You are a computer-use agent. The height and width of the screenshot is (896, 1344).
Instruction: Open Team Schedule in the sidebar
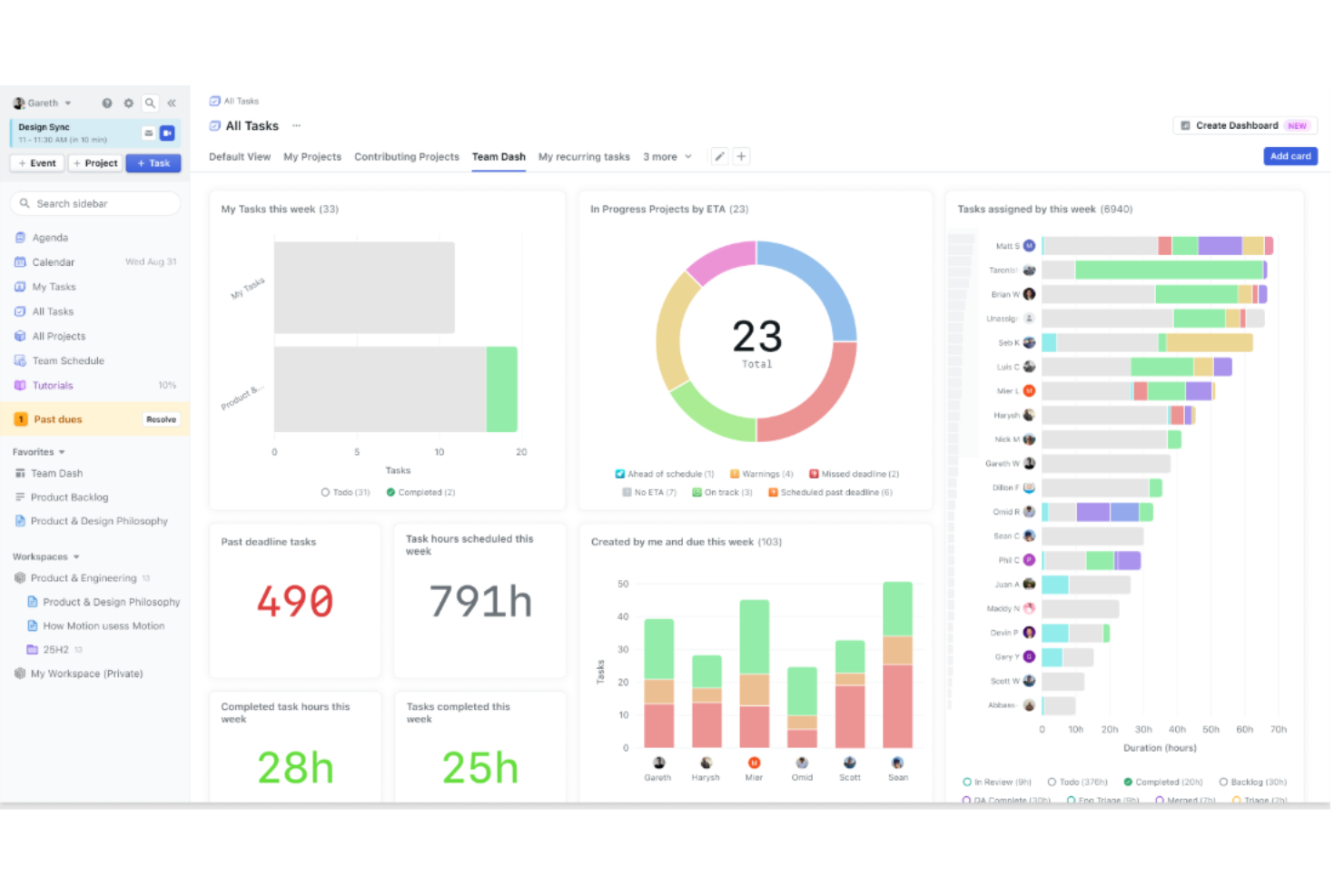[x=67, y=360]
